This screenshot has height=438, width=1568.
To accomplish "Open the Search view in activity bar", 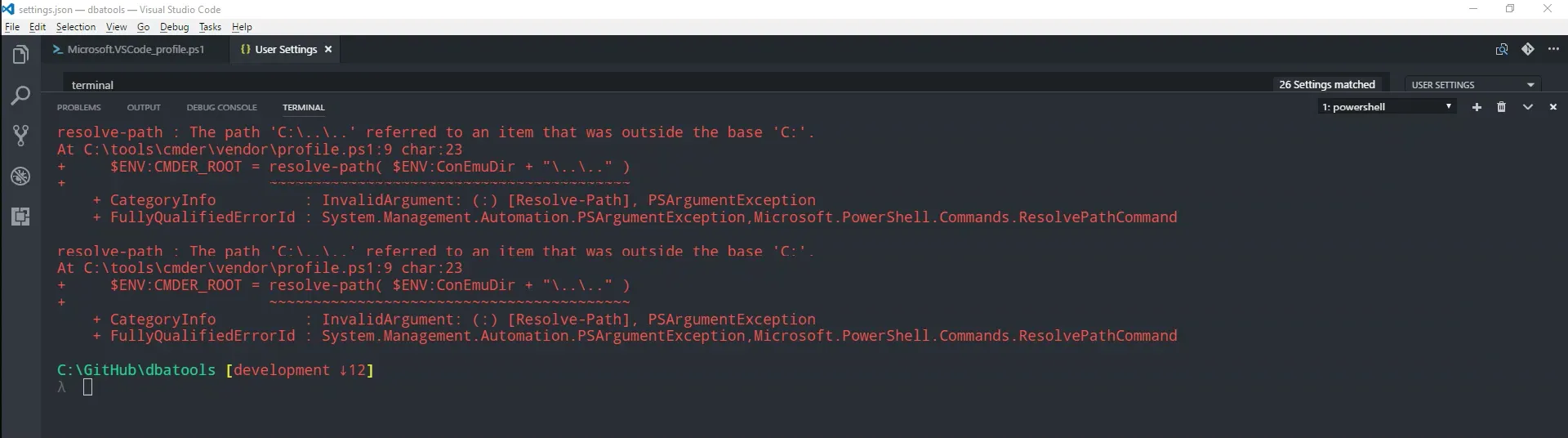I will tap(20, 96).
